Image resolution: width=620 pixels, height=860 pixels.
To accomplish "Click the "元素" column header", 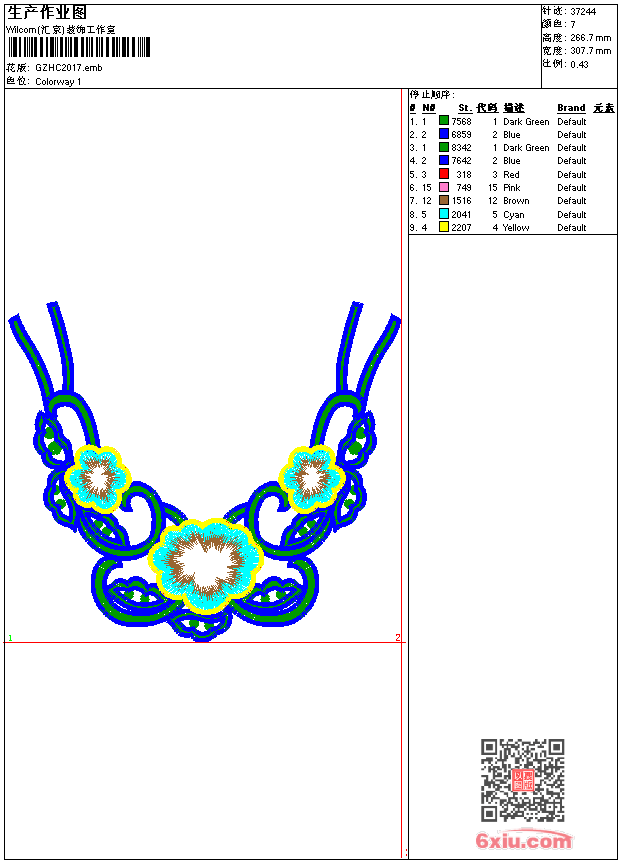I will tap(604, 108).
